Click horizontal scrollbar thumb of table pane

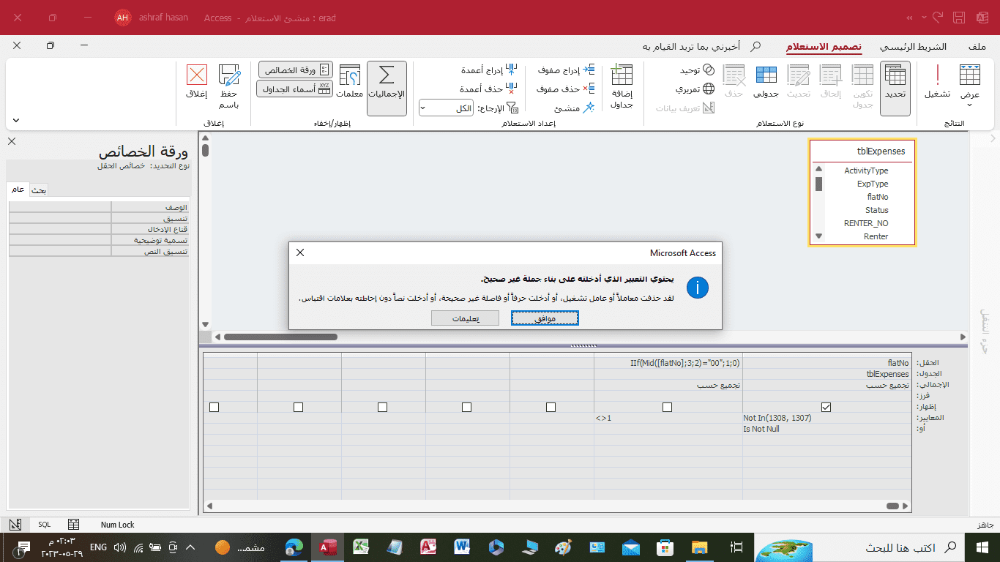281,337
